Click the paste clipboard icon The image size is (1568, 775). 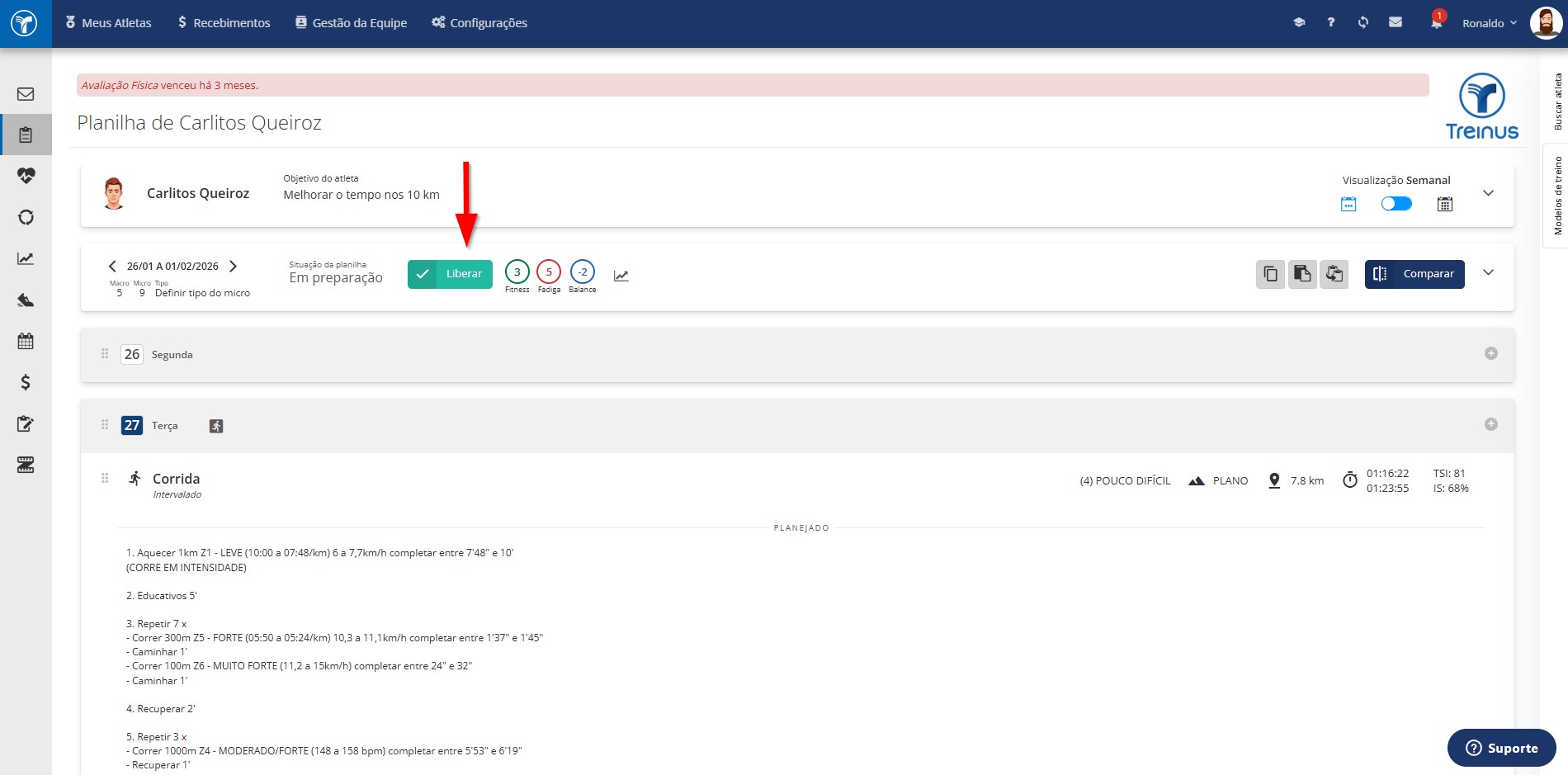tap(1302, 274)
